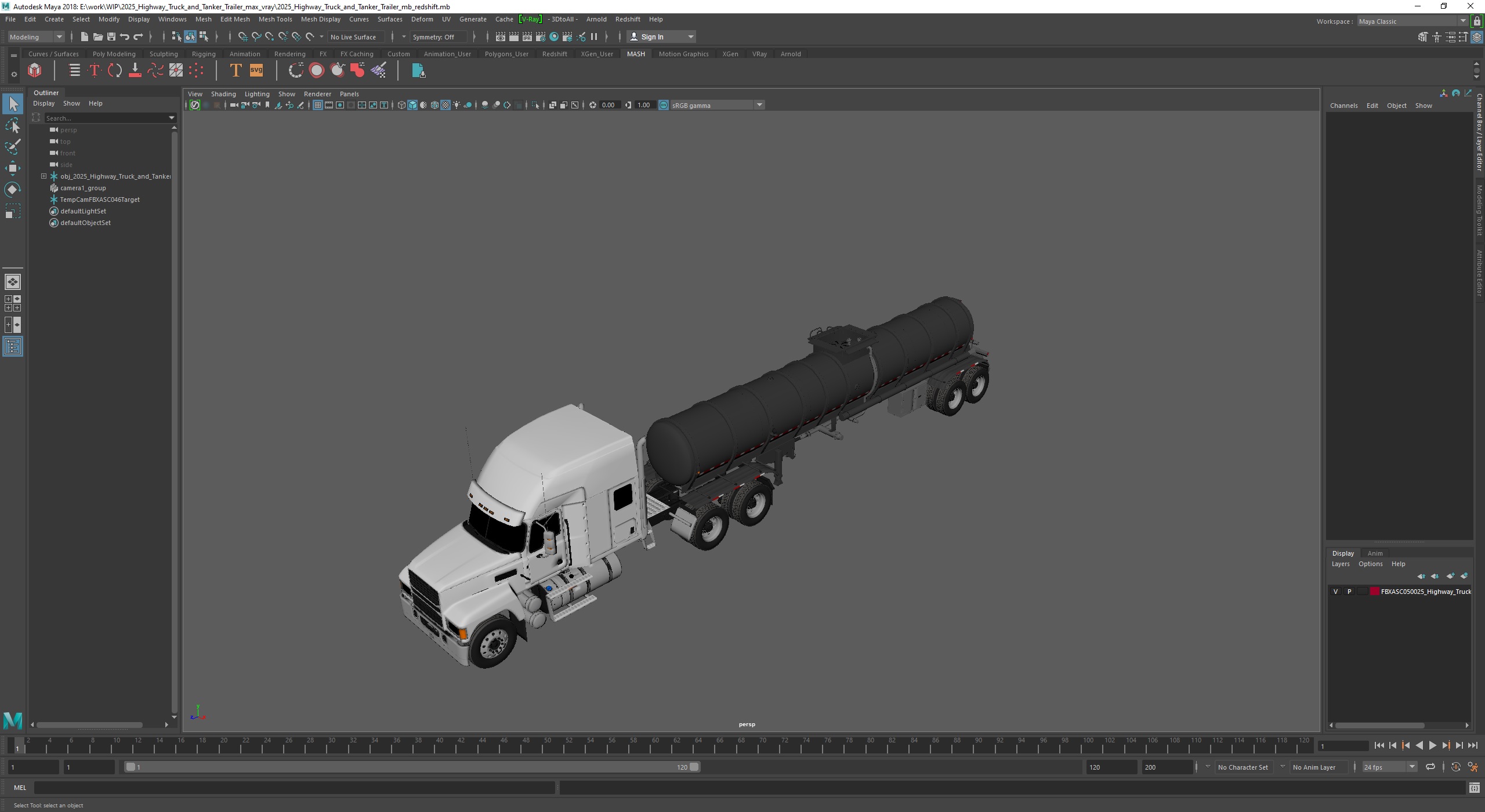Image resolution: width=1485 pixels, height=812 pixels.
Task: Open the Outliner search filter dropdown
Action: click(172, 118)
